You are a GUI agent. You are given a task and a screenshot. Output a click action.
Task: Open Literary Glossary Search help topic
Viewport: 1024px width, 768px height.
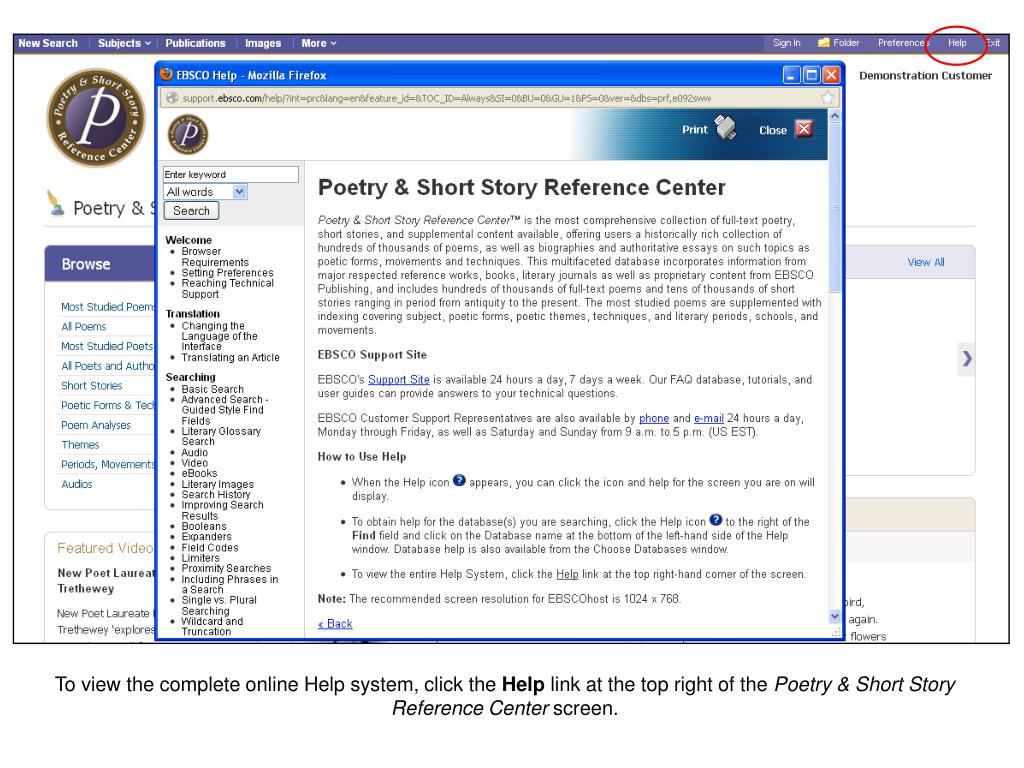tap(221, 436)
